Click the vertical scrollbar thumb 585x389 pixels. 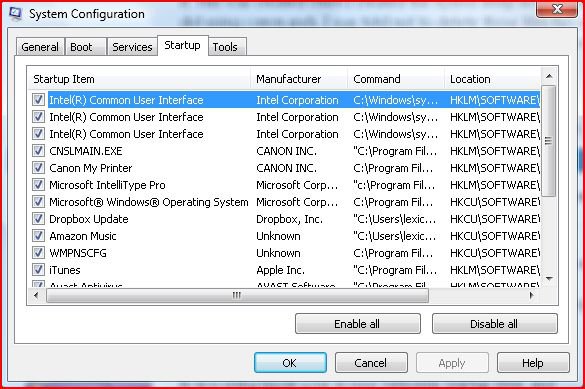pyautogui.click(x=548, y=141)
